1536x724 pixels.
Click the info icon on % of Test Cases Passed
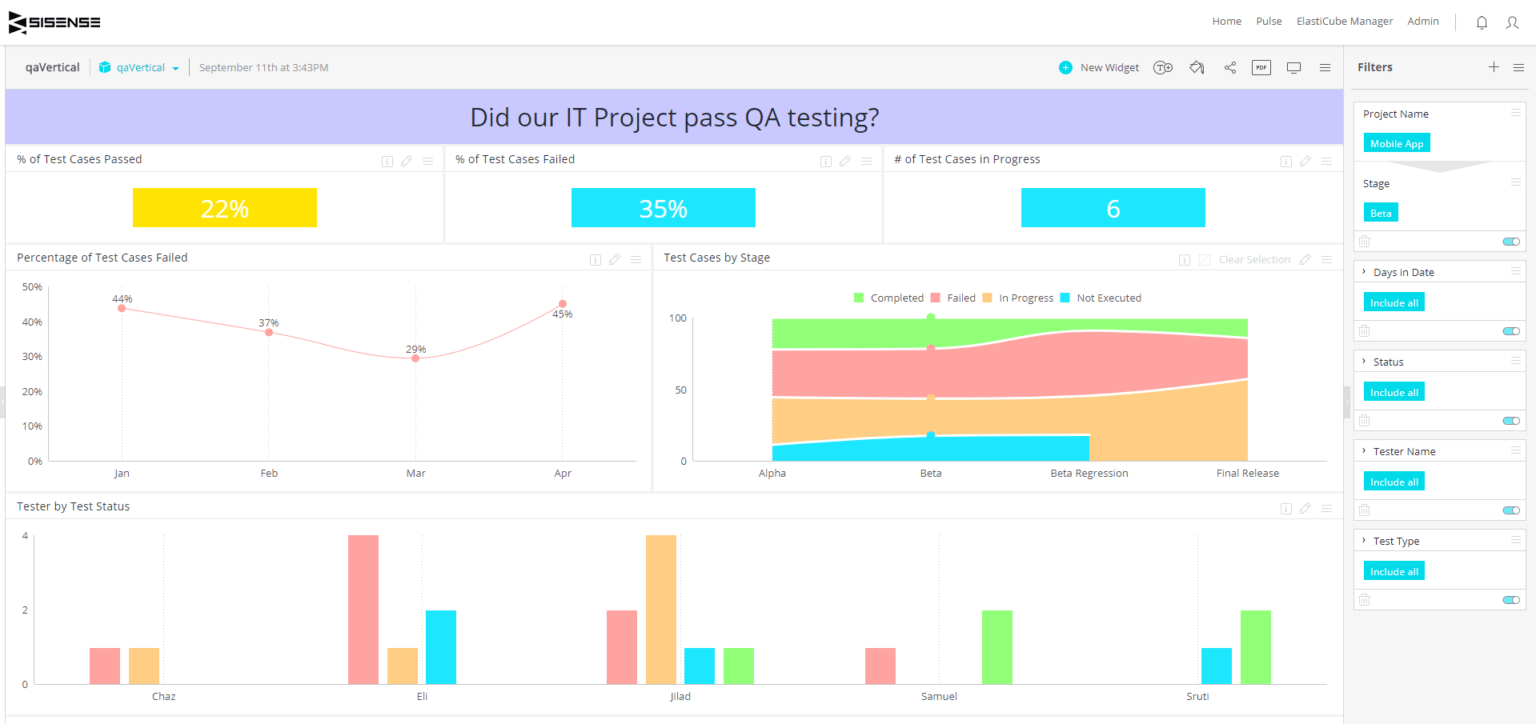pos(387,160)
